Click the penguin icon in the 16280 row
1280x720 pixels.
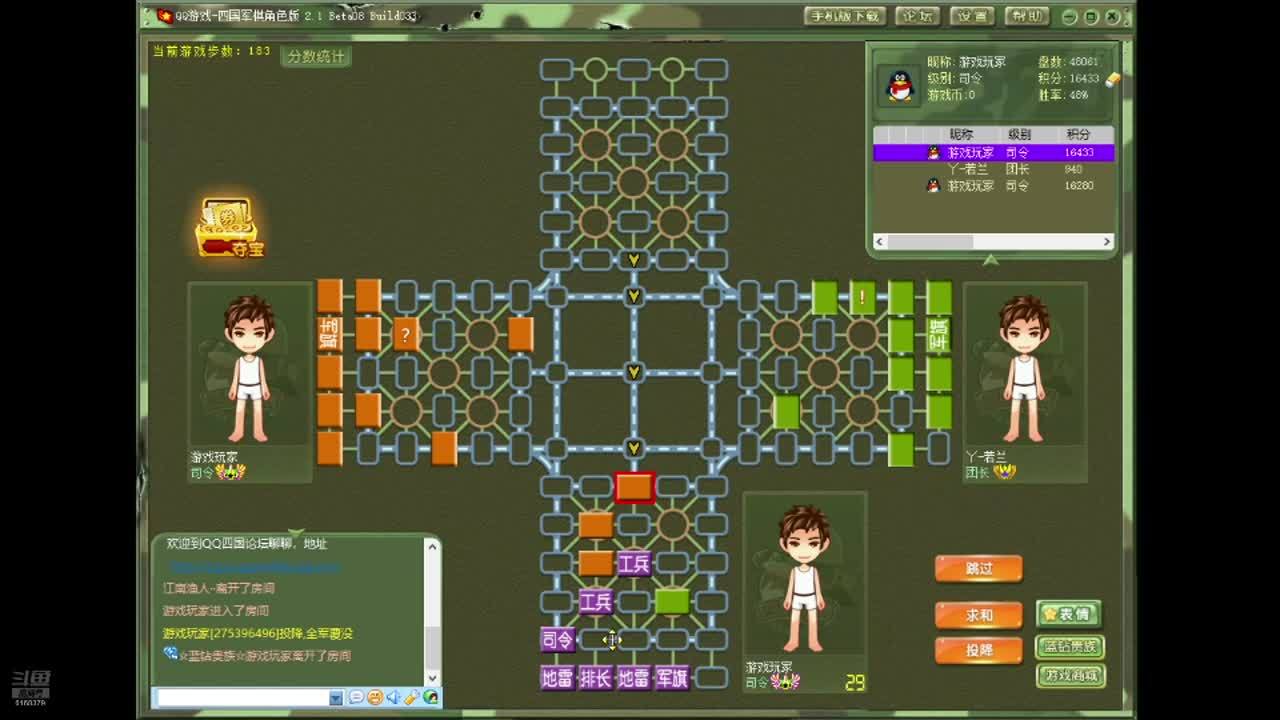pos(933,186)
